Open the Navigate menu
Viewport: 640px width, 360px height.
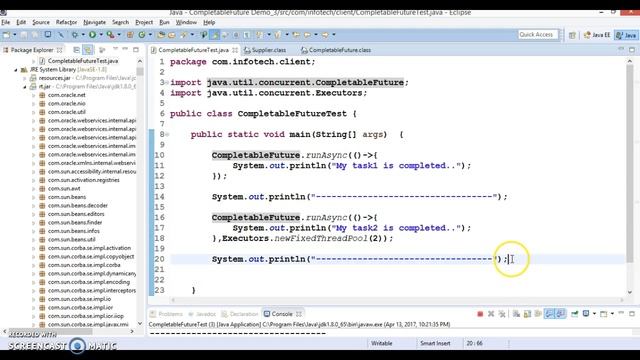(x=94, y=22)
